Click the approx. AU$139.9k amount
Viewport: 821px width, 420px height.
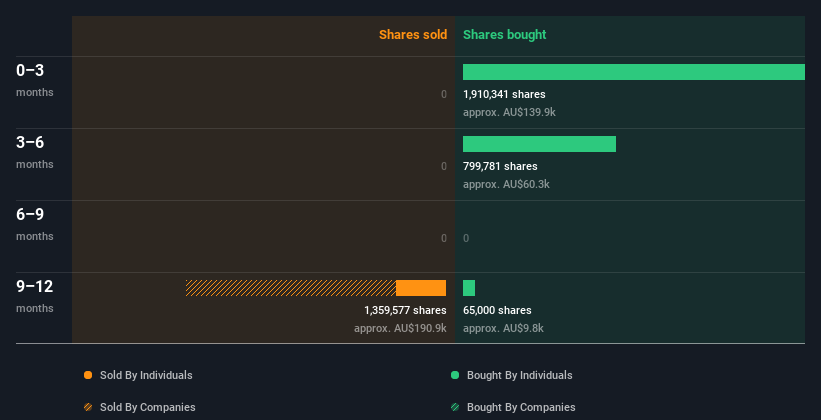coord(509,112)
